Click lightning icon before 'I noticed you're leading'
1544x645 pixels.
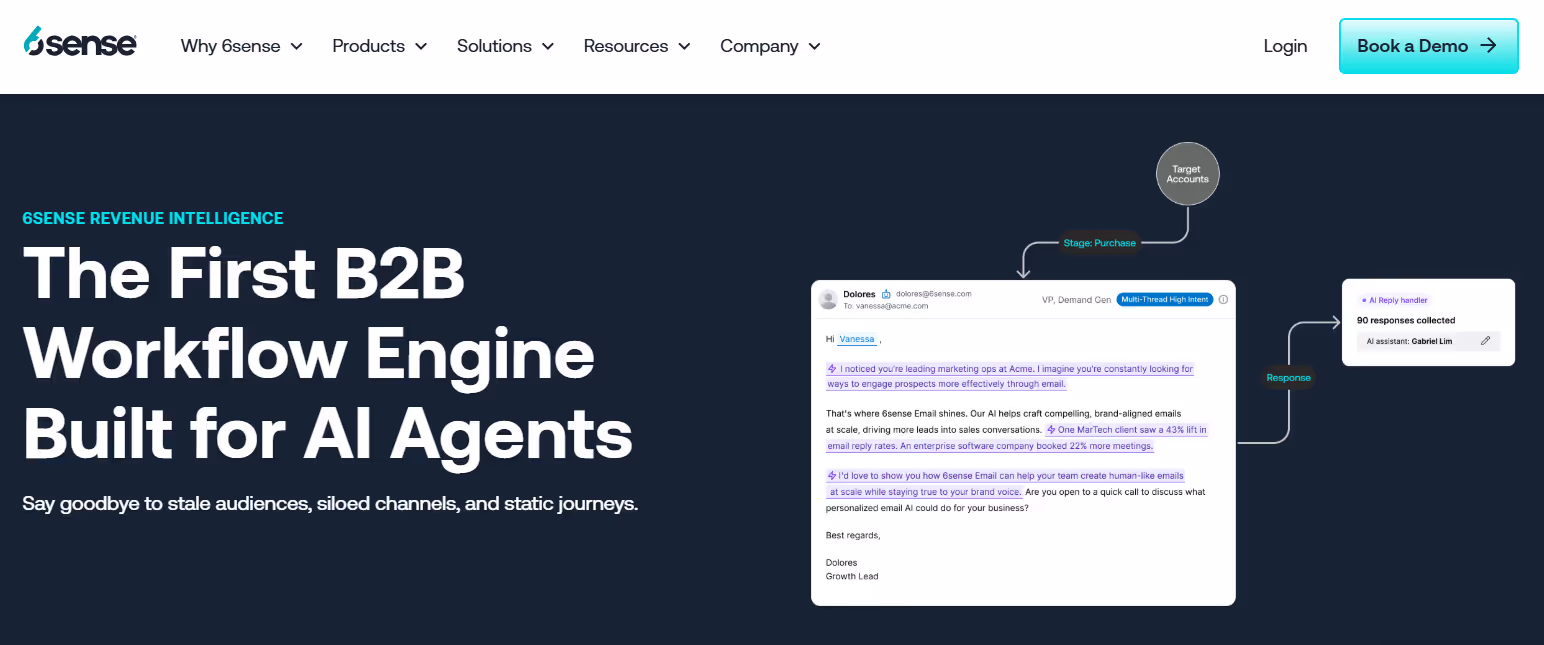tap(832, 369)
